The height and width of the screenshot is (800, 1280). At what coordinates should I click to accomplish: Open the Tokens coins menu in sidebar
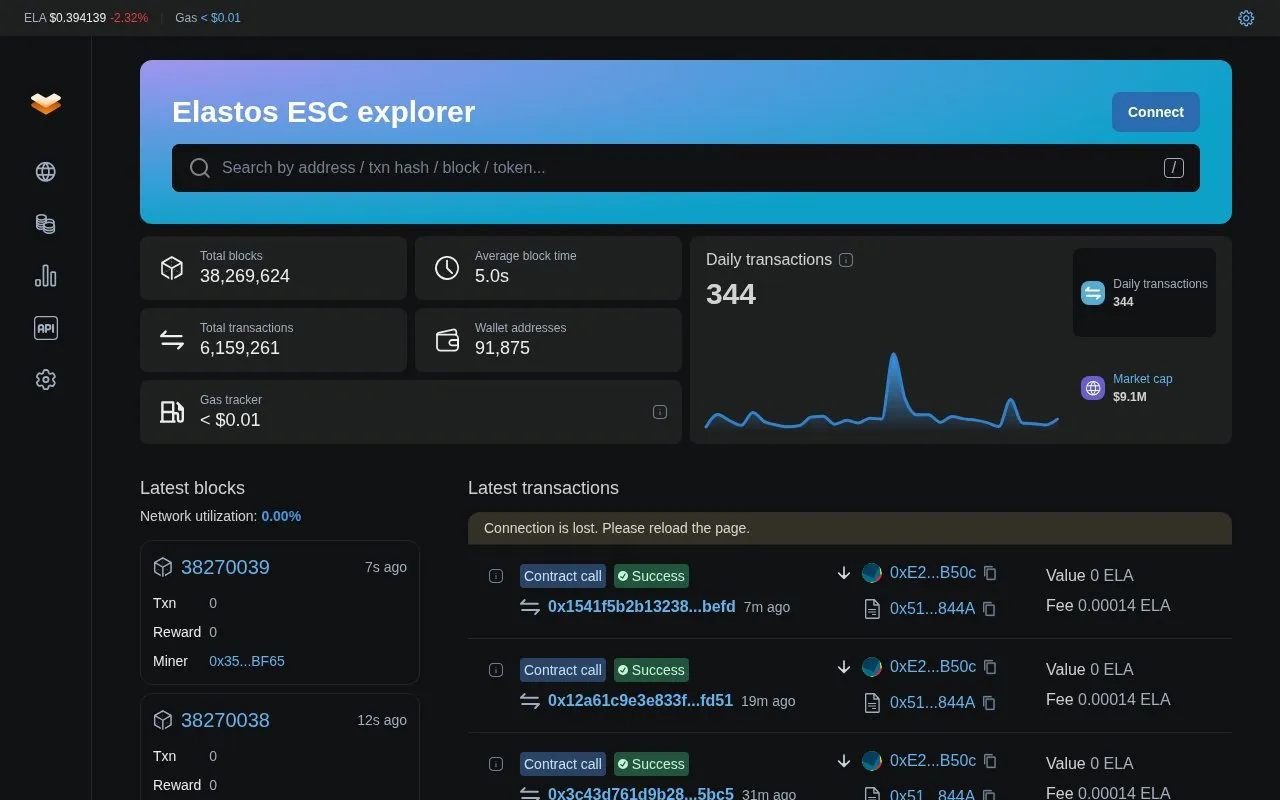[46, 224]
